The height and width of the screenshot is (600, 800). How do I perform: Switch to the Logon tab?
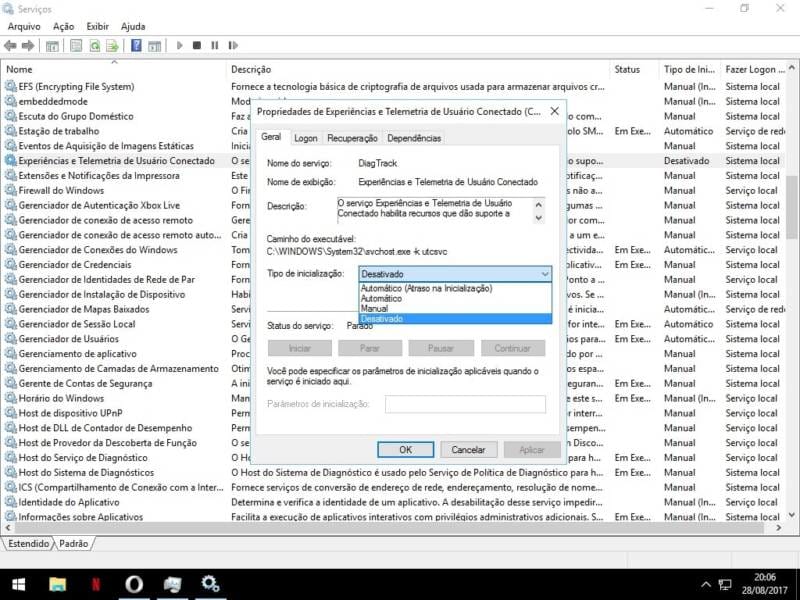[x=306, y=138]
